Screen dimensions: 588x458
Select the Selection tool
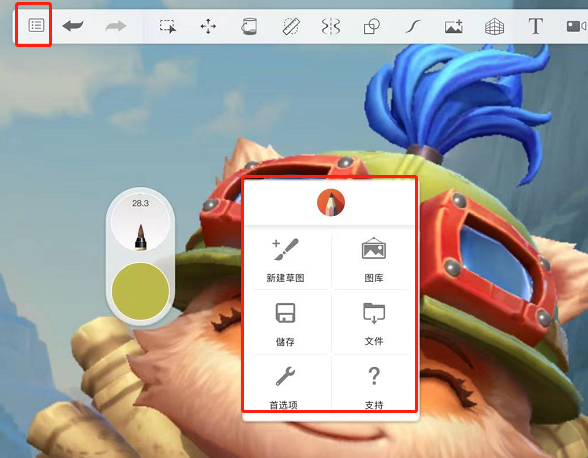tap(168, 27)
